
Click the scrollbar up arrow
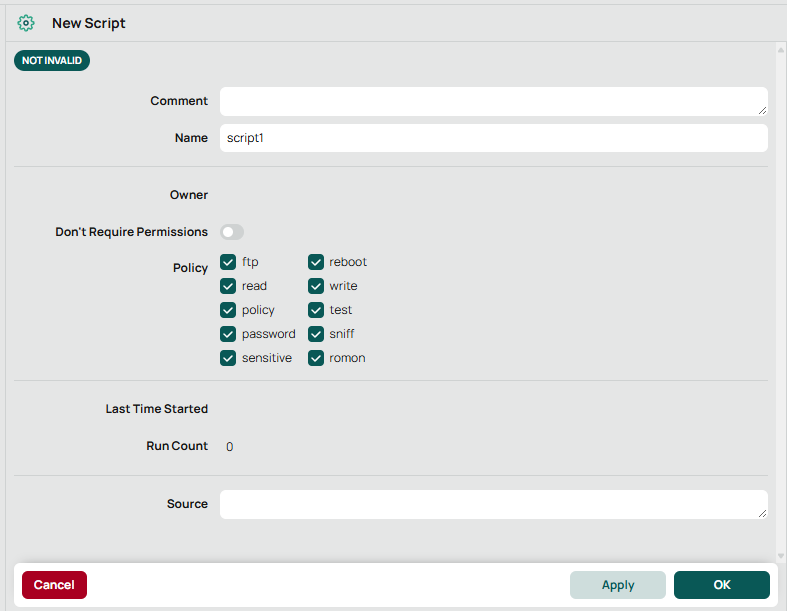tap(780, 49)
